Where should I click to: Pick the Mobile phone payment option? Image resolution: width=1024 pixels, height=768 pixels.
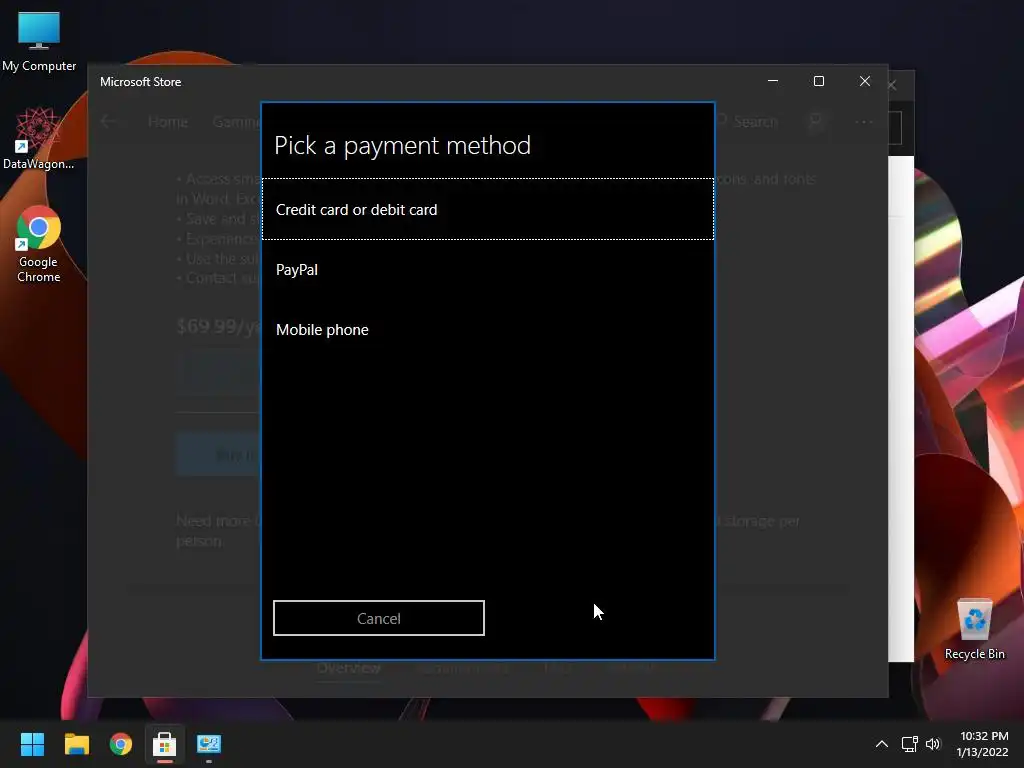488,330
